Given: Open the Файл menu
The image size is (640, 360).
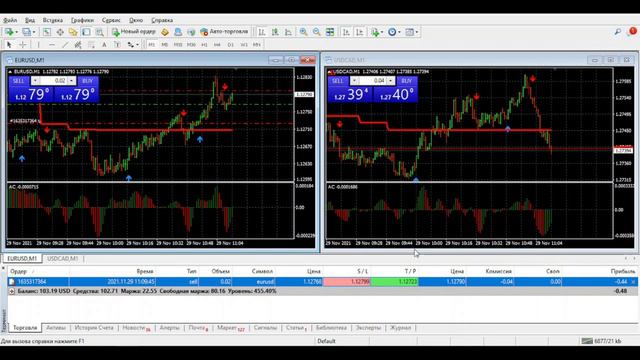Looking at the screenshot, I should 10,20.
